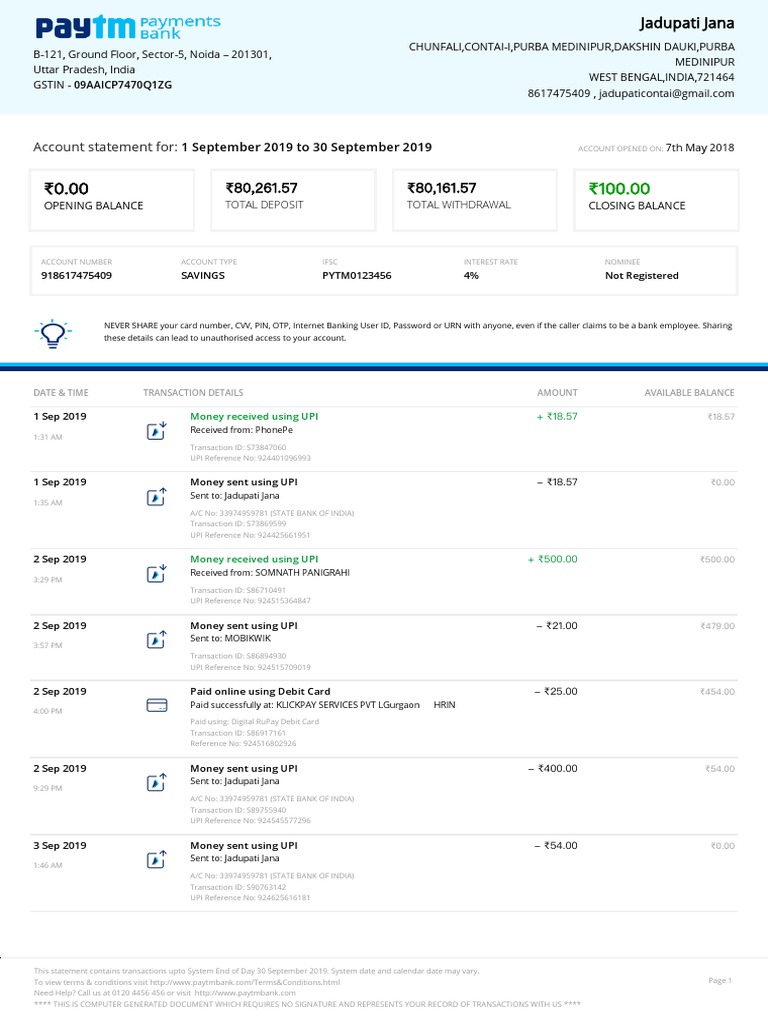Image resolution: width=768 pixels, height=1024 pixels.
Task: Select the Closing Balance ₹100.00 box
Action: coord(655,196)
